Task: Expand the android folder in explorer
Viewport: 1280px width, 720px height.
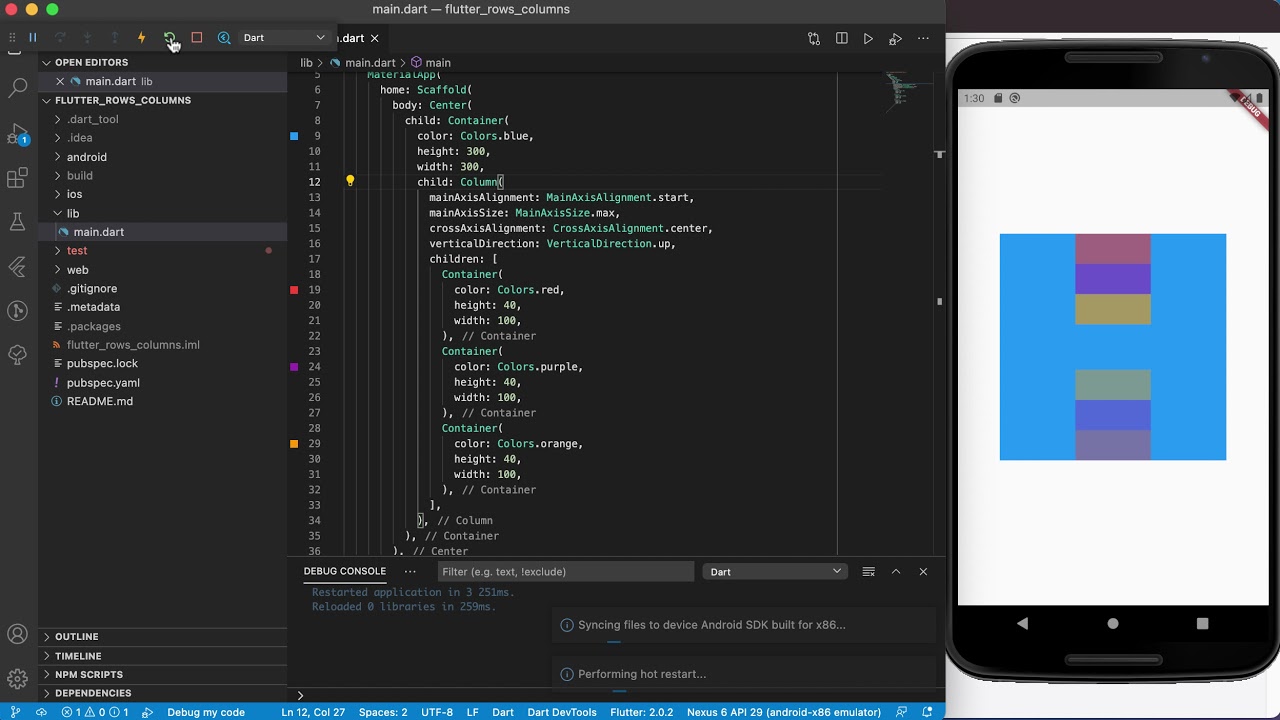Action: 86,157
